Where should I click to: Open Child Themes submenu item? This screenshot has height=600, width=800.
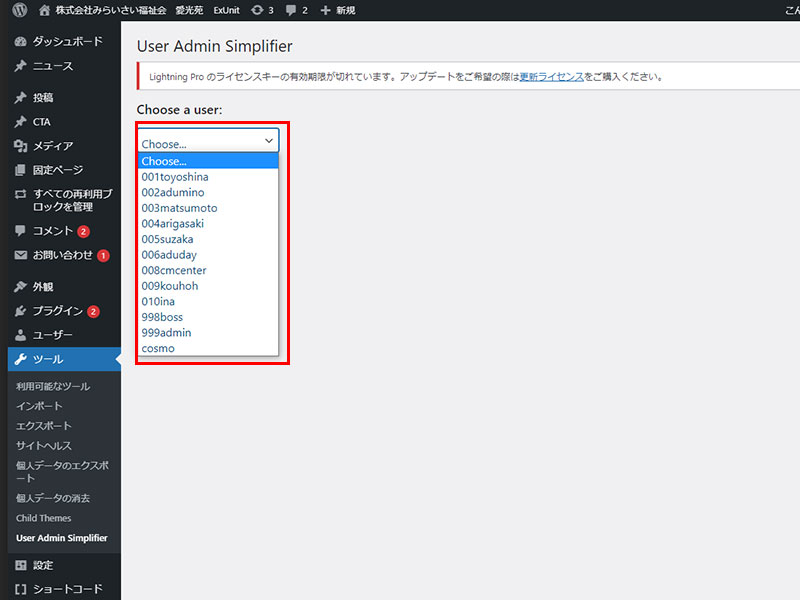coord(44,518)
